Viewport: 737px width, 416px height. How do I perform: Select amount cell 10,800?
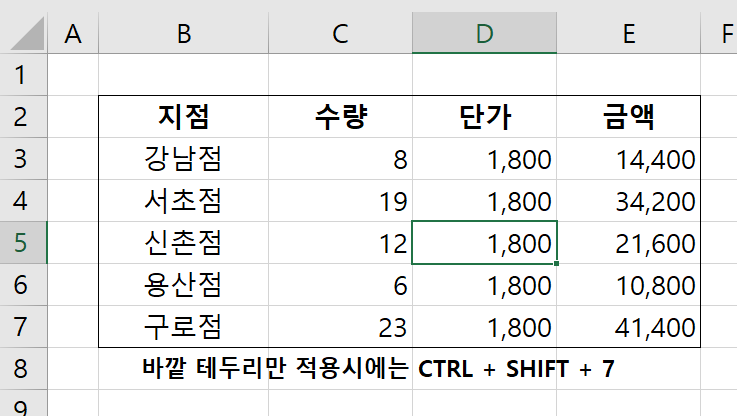tap(628, 285)
